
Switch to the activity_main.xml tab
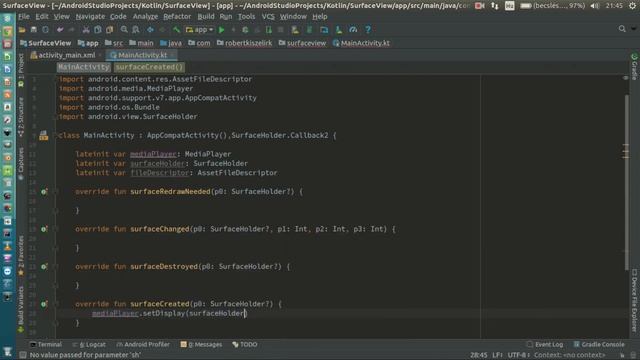click(x=66, y=55)
